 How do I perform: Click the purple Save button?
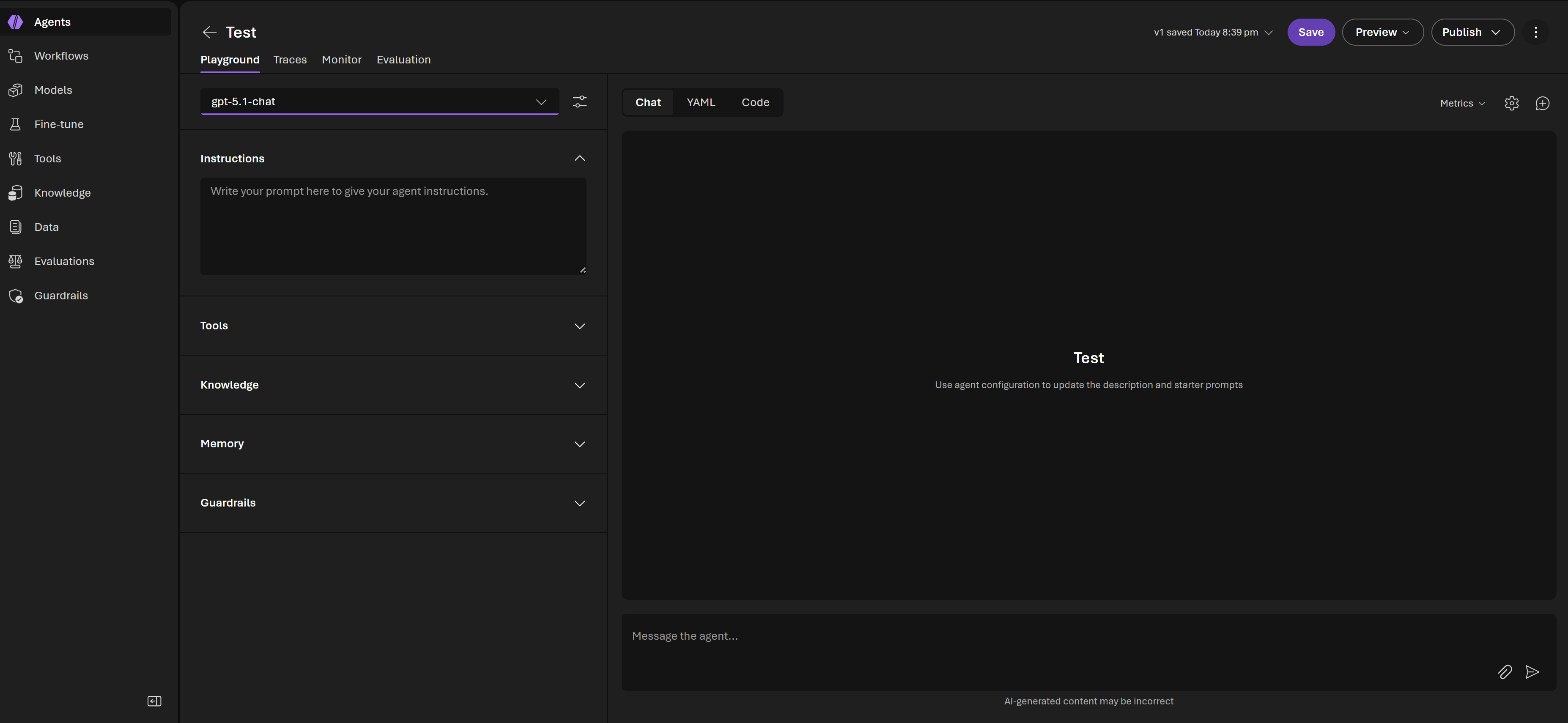[1310, 32]
